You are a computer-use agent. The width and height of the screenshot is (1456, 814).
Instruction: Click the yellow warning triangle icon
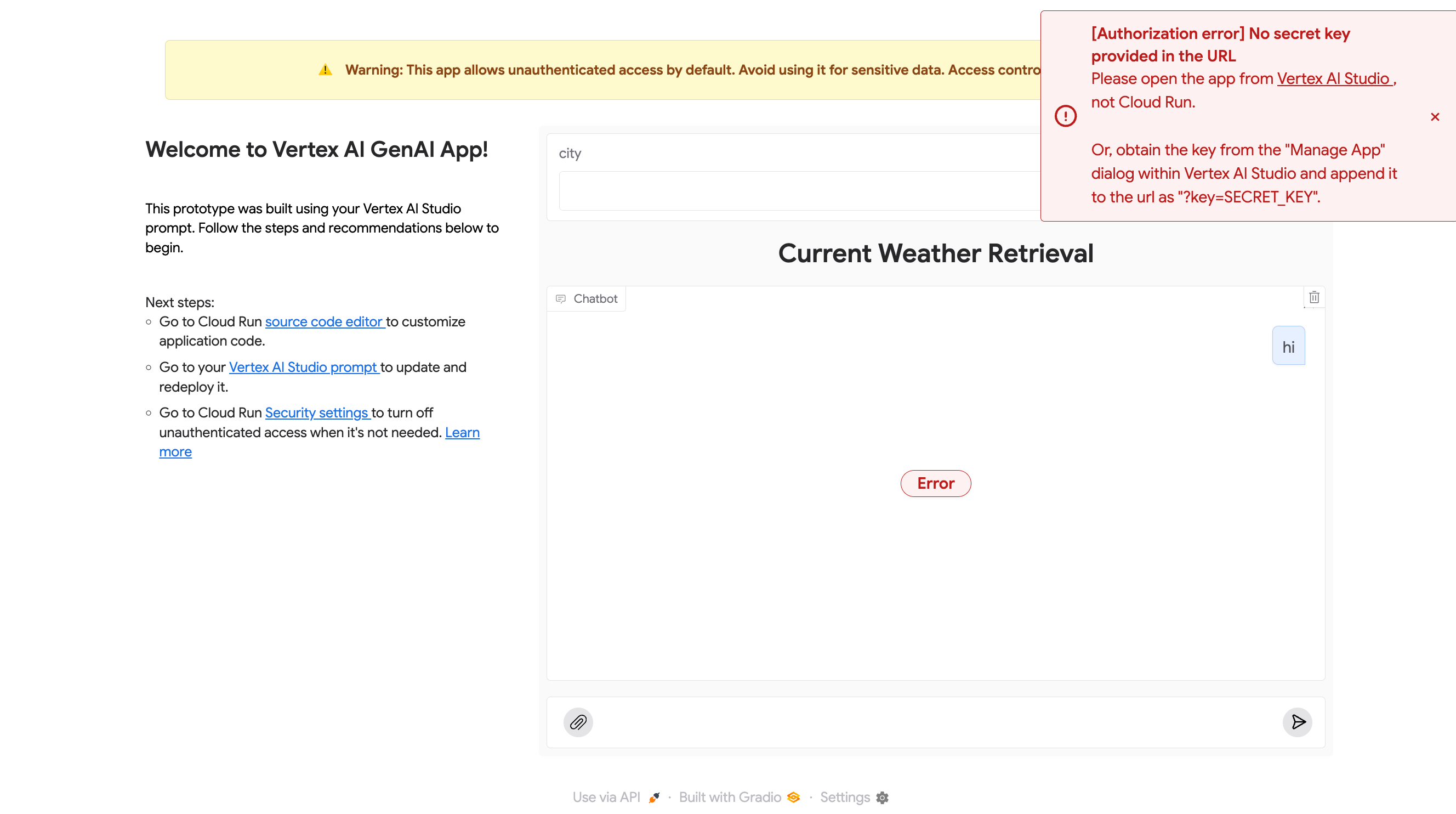[x=325, y=70]
